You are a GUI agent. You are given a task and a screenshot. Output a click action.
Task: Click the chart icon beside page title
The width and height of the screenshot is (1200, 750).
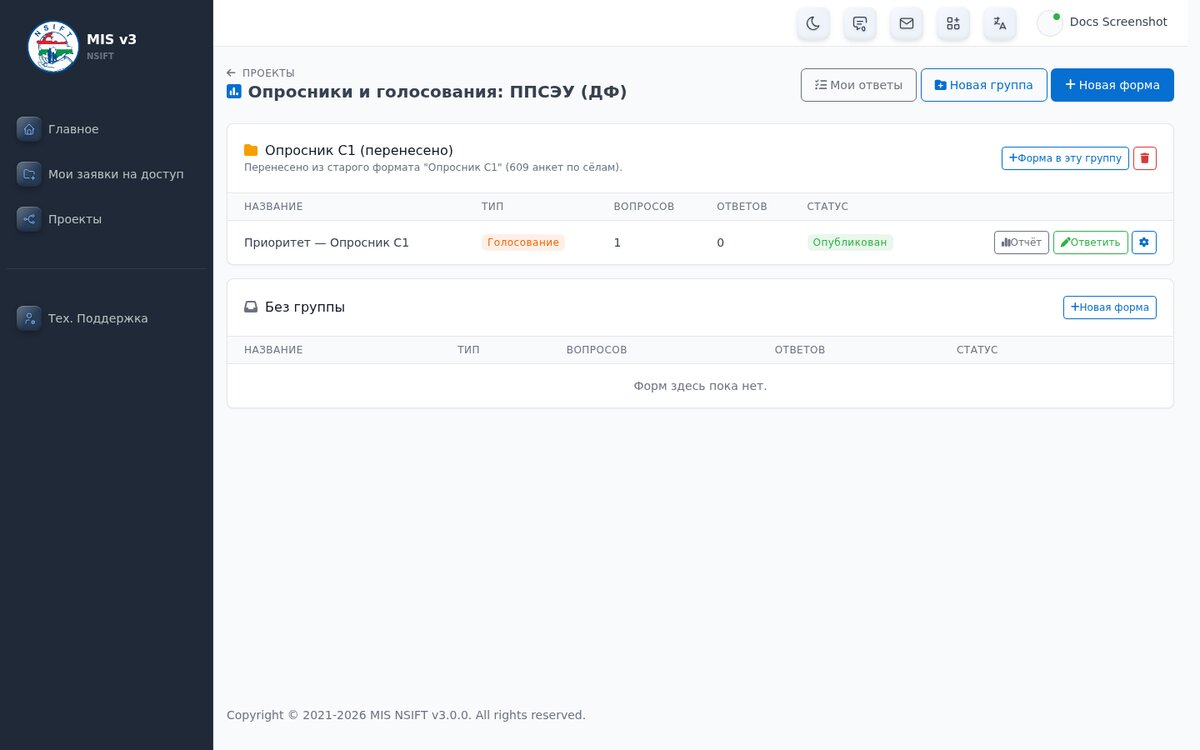234,91
